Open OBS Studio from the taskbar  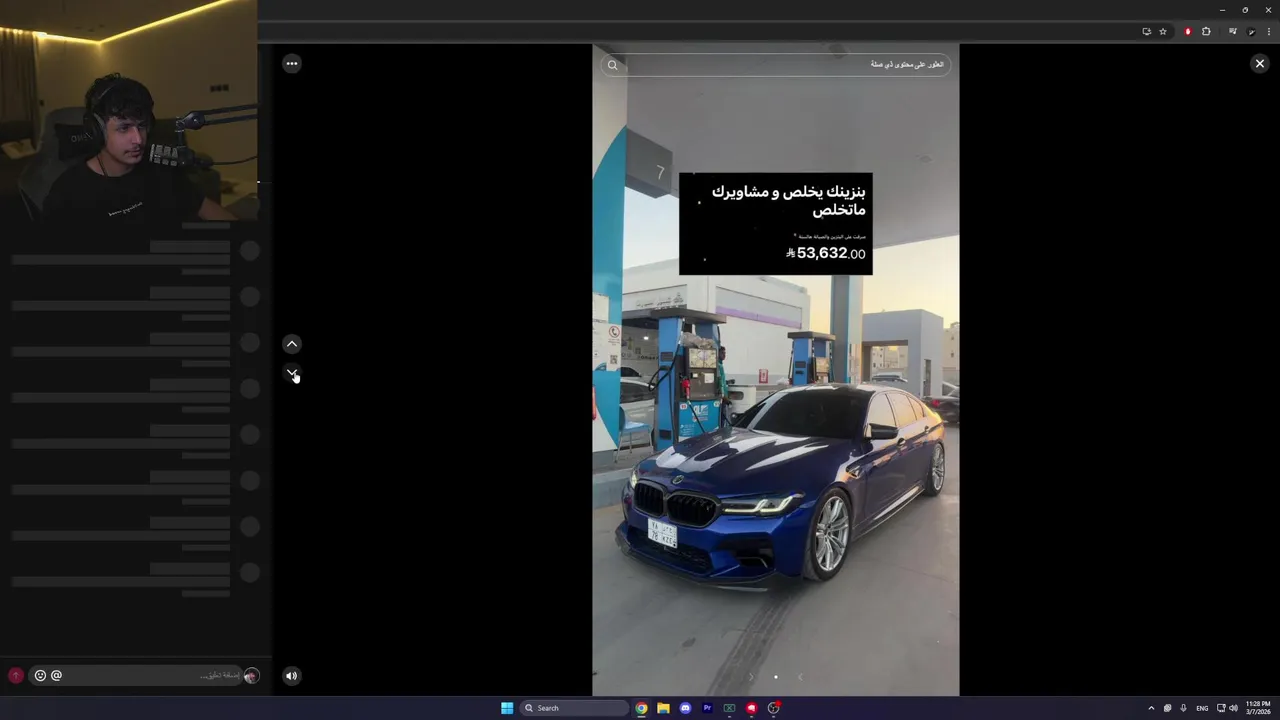(773, 708)
